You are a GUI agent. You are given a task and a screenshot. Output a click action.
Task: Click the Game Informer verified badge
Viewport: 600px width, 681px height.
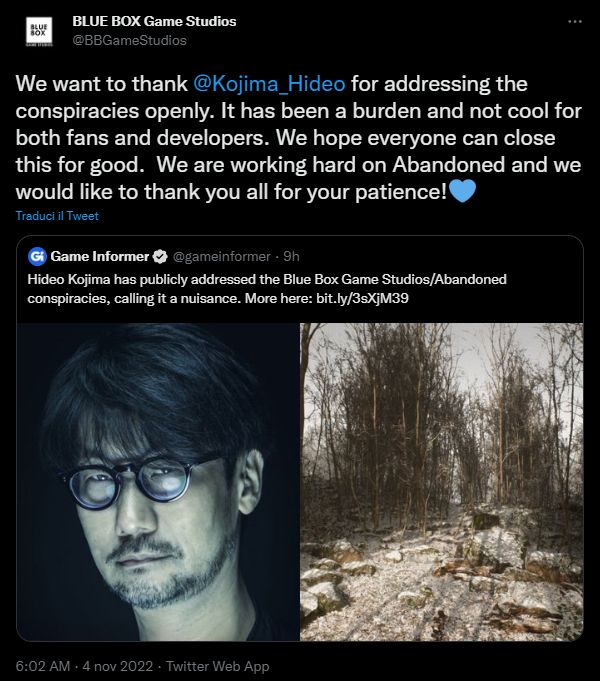(160, 257)
